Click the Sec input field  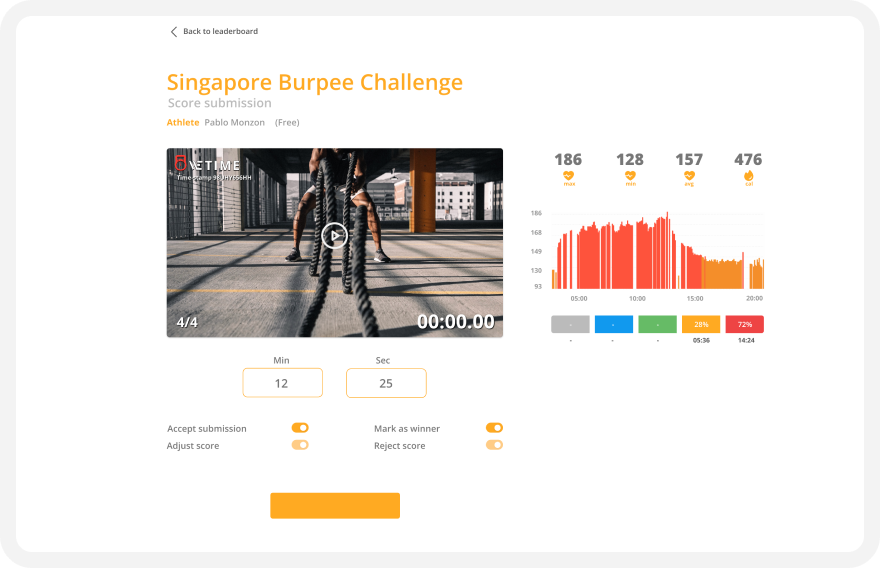pyautogui.click(x=386, y=383)
